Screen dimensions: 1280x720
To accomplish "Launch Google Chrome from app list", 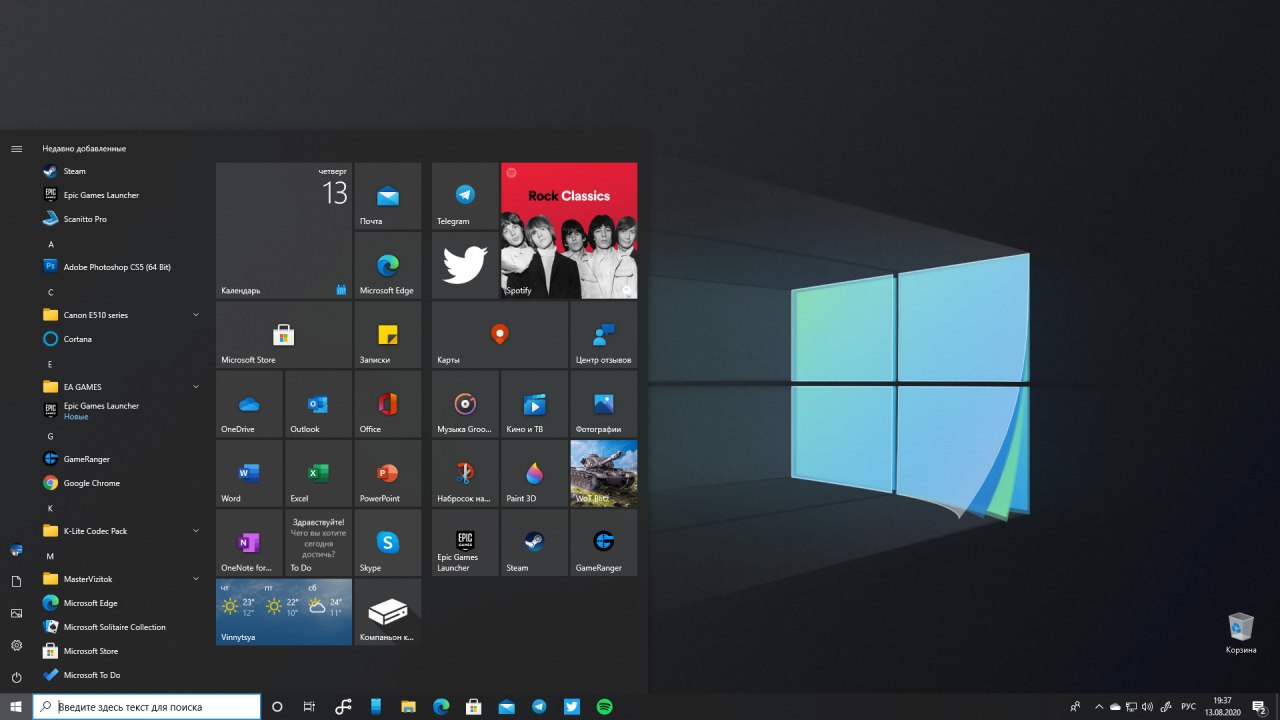I will click(x=120, y=483).
